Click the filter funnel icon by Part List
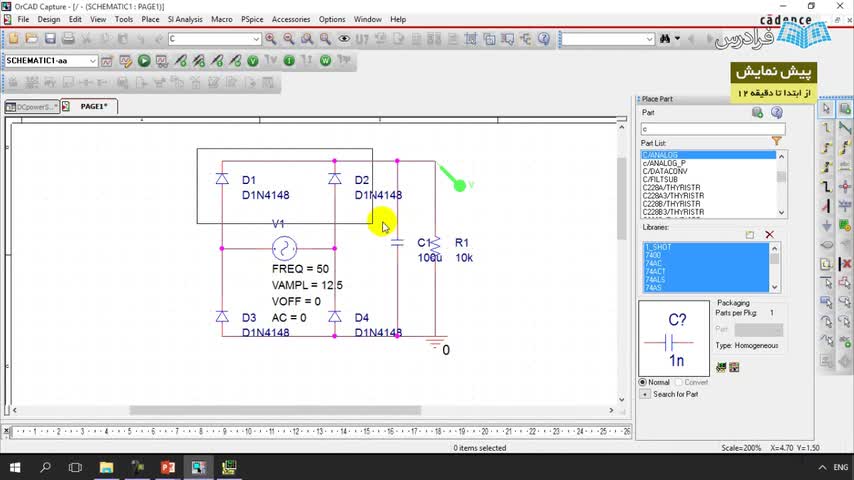The image size is (854, 480). pyautogui.click(x=776, y=141)
